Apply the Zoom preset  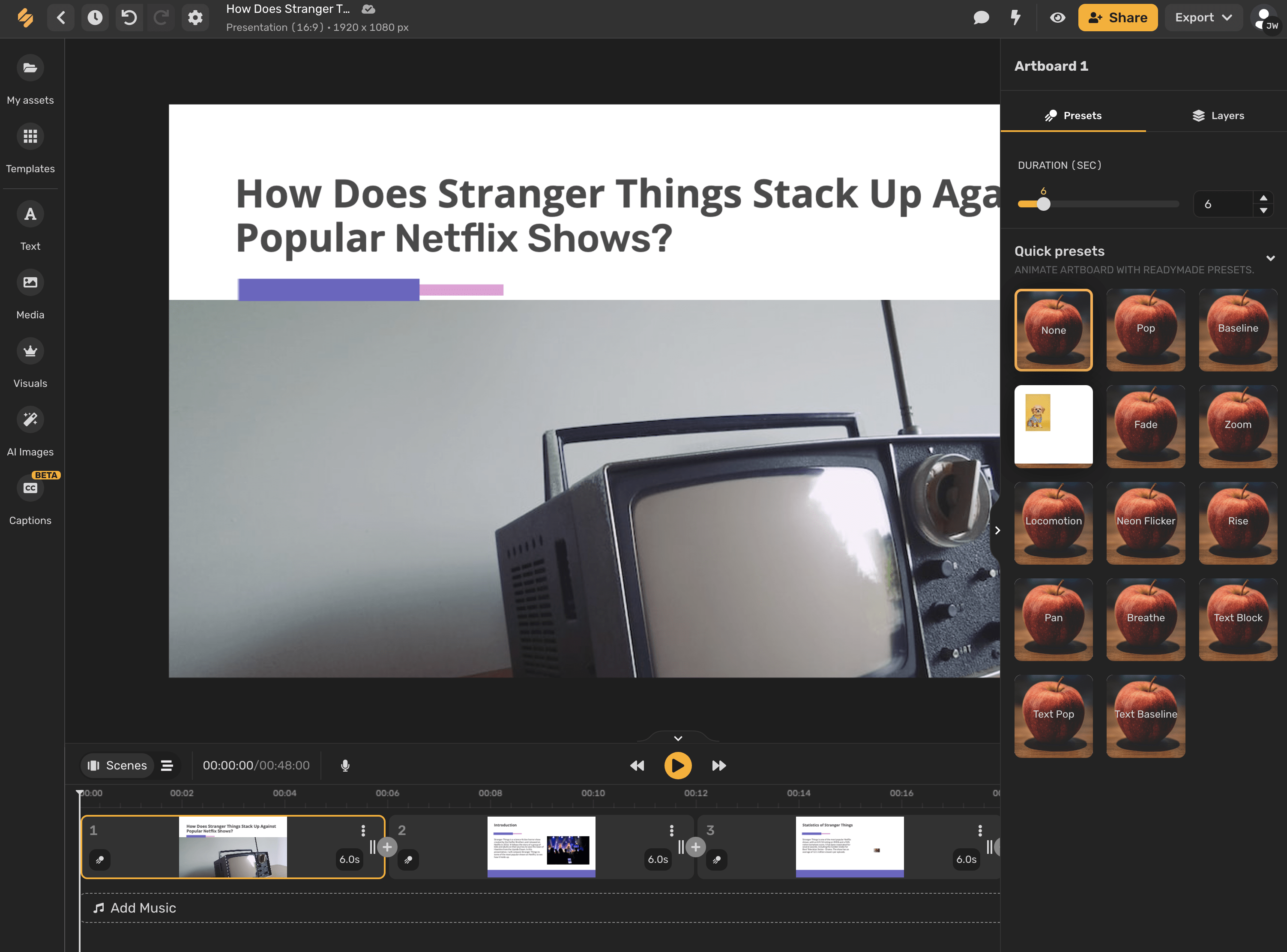(x=1238, y=426)
